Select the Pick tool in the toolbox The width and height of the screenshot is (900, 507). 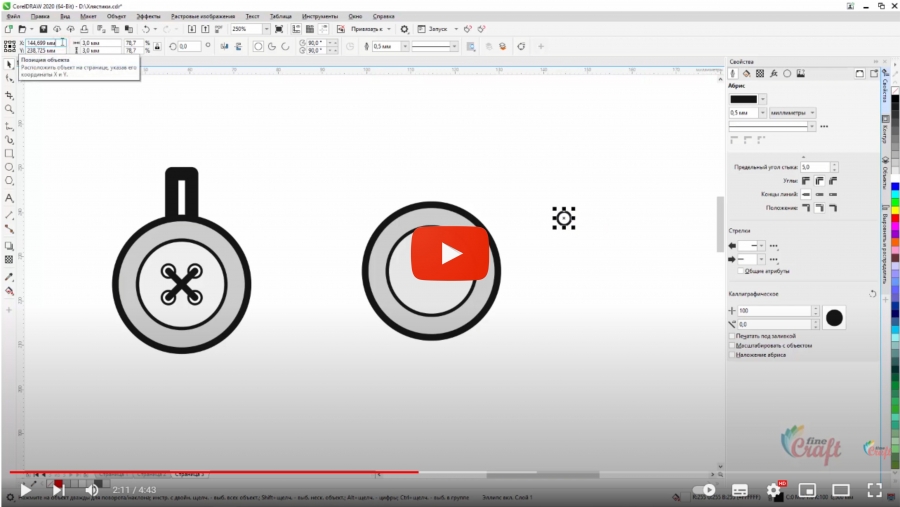click(9, 64)
